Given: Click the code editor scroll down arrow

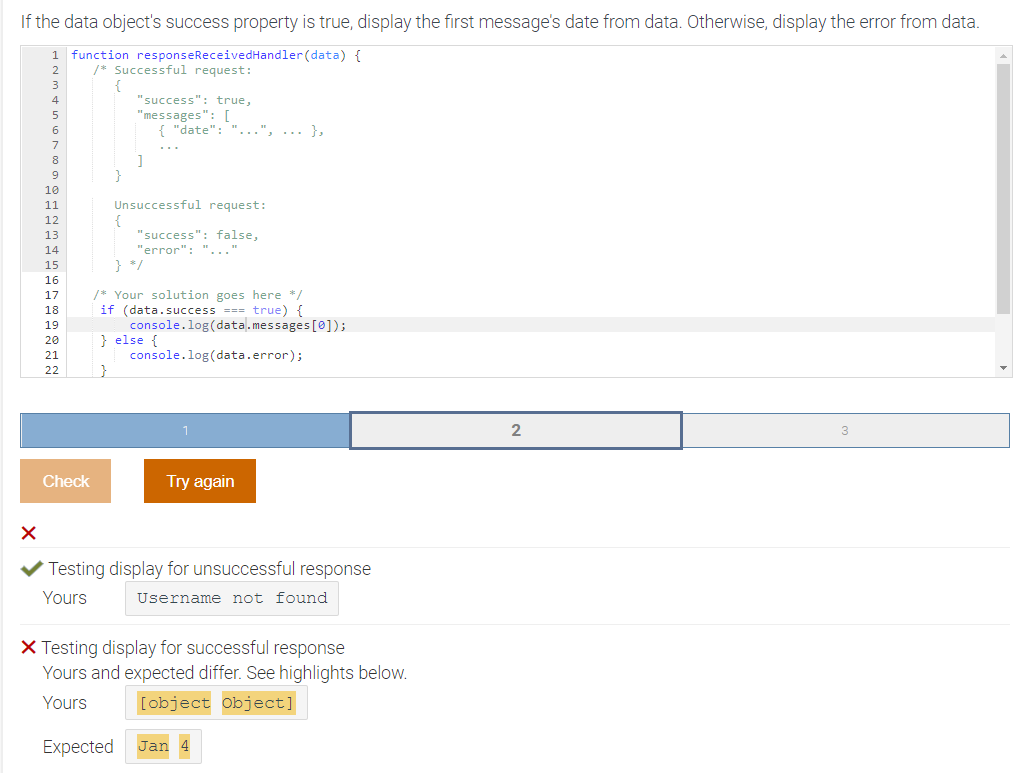Looking at the screenshot, I should 1003,368.
